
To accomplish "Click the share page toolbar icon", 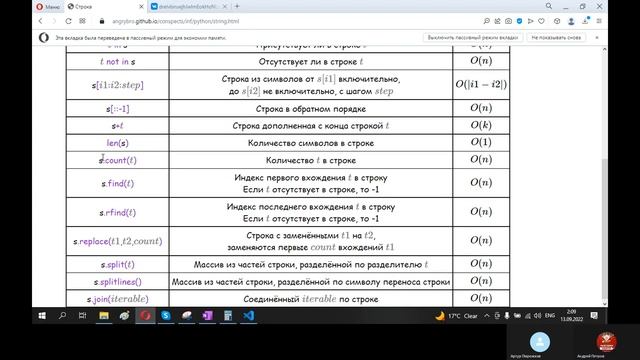I will click(x=497, y=21).
